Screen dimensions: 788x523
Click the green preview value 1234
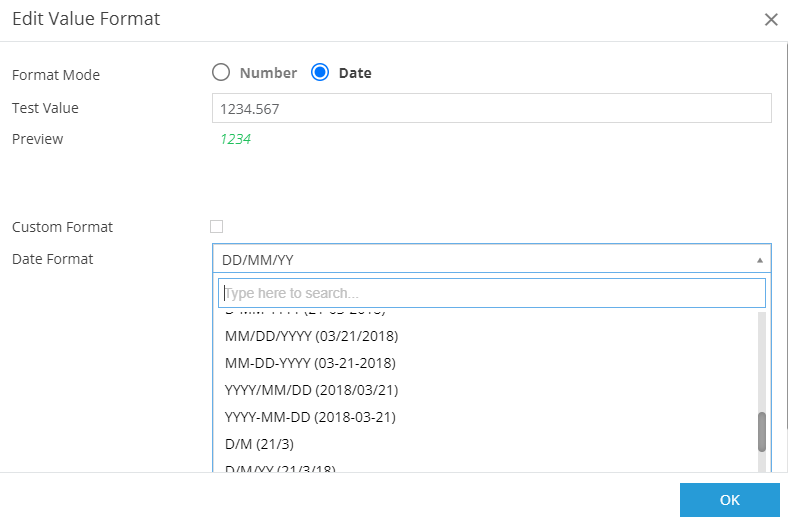[x=235, y=139]
